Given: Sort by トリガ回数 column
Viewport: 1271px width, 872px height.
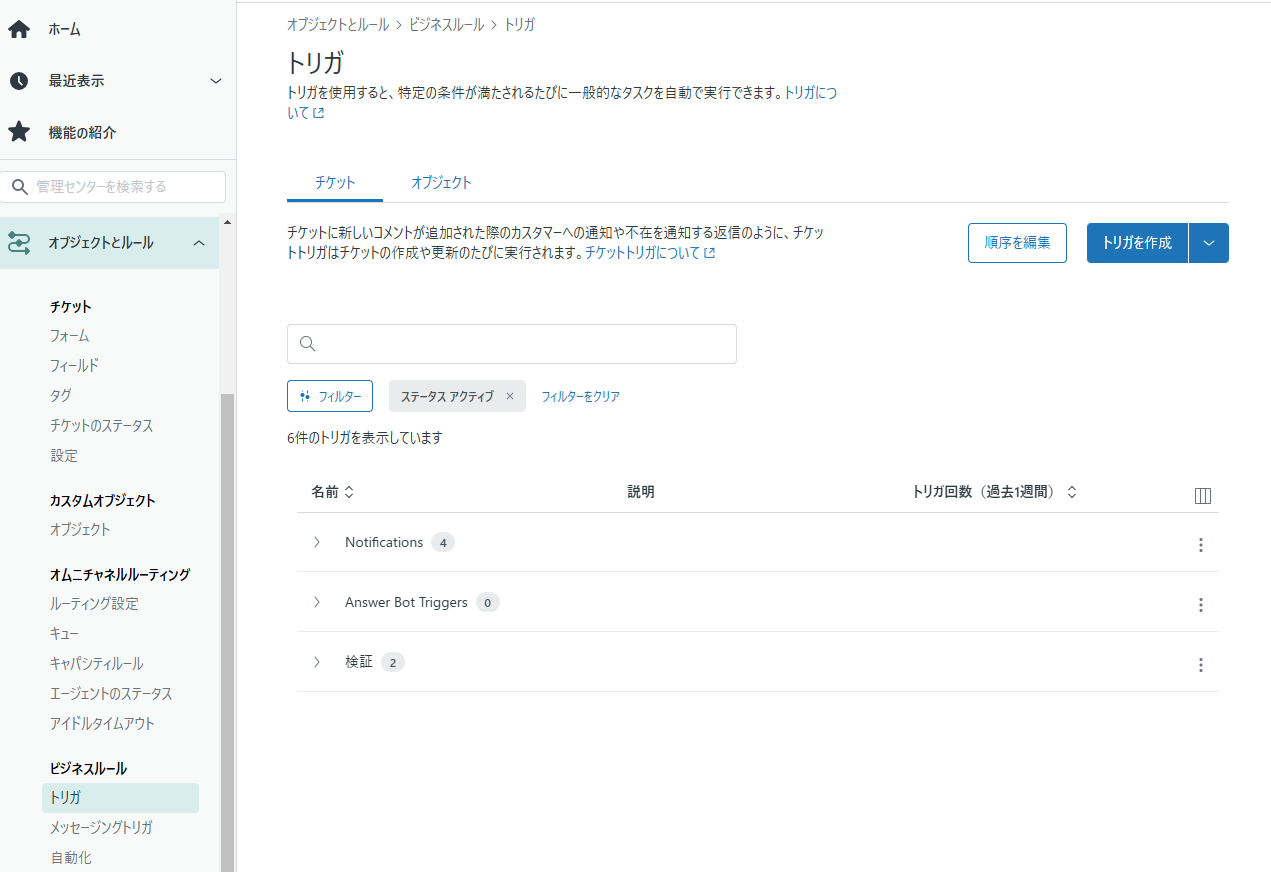Looking at the screenshot, I should pos(995,492).
